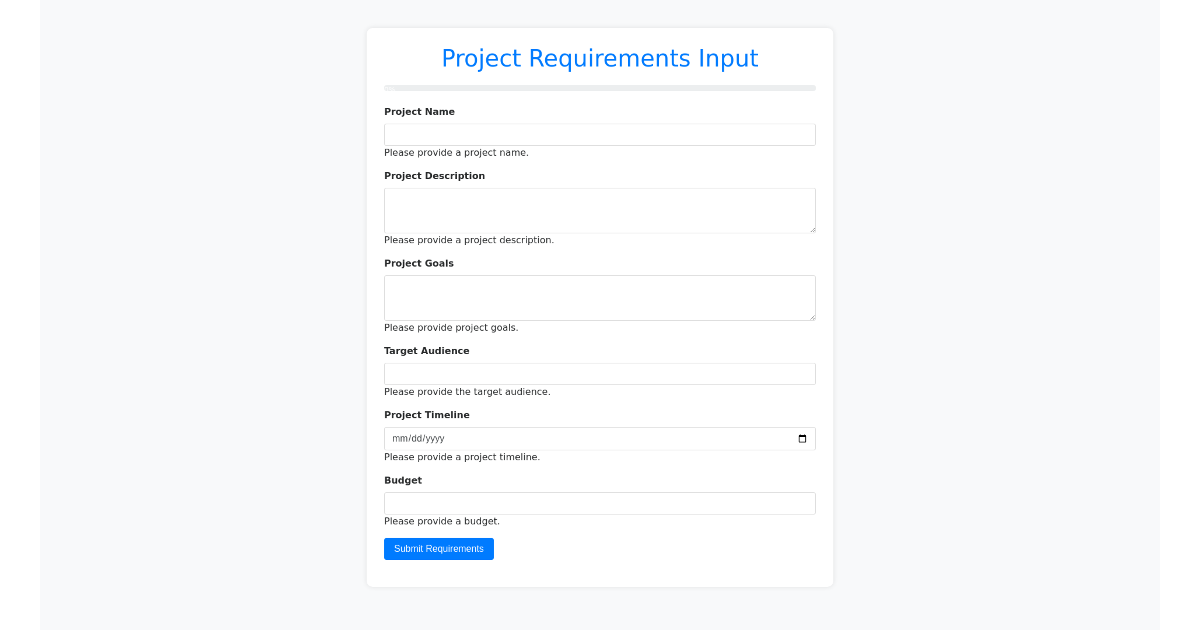Click the calendar icon in the timeline field
This screenshot has width=1200, height=630.
pos(801,438)
